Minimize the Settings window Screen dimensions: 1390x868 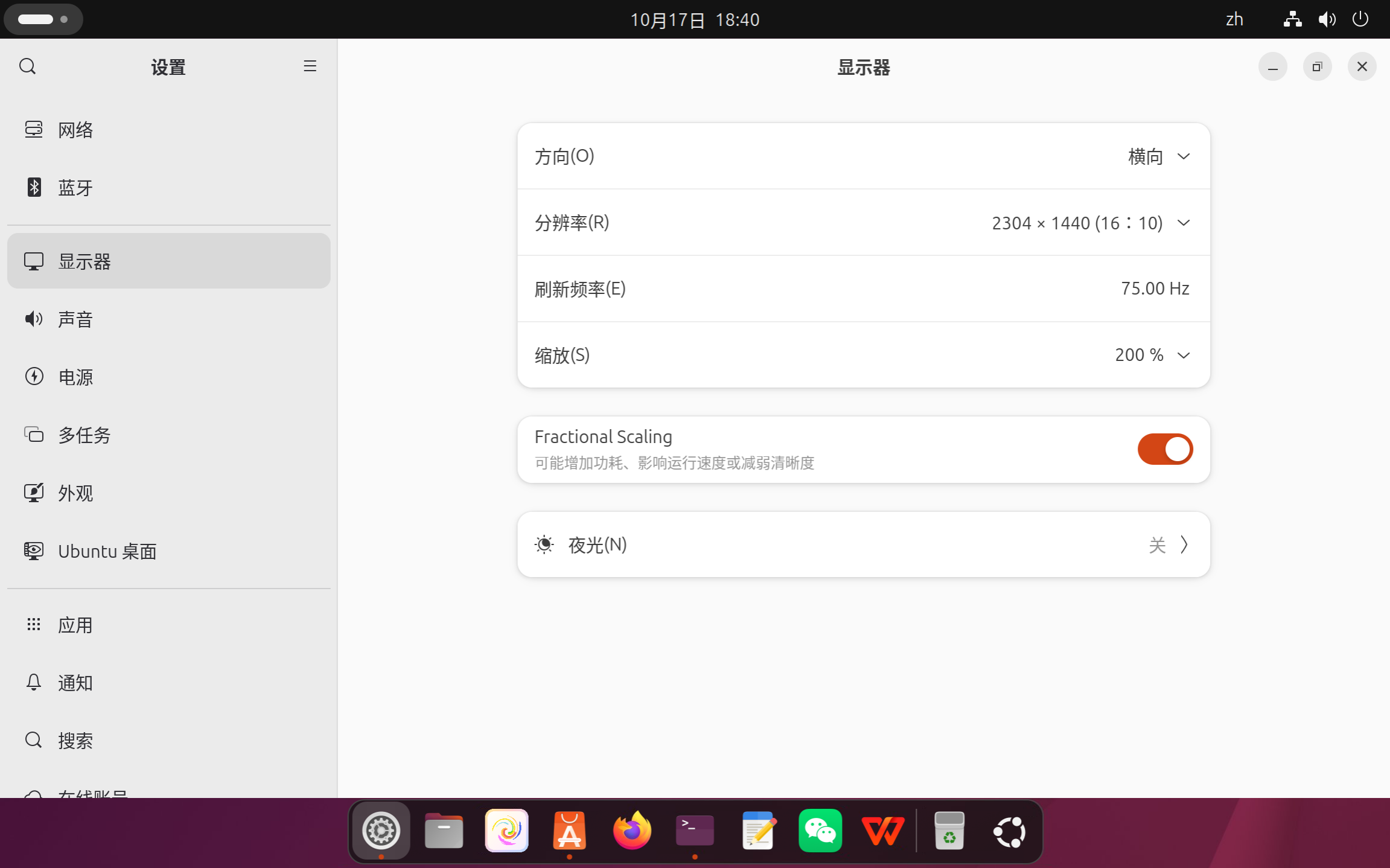(x=1273, y=66)
